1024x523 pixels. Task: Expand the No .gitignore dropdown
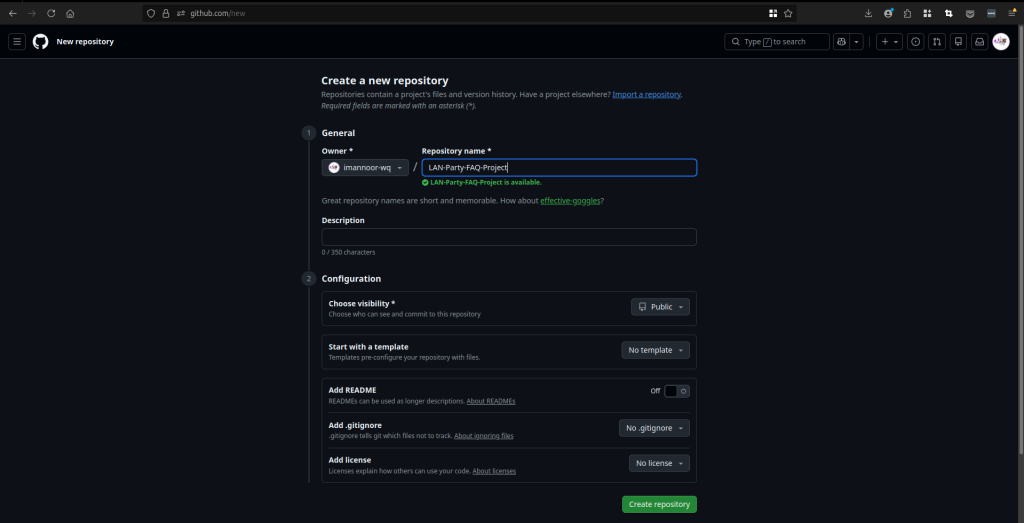pos(654,428)
